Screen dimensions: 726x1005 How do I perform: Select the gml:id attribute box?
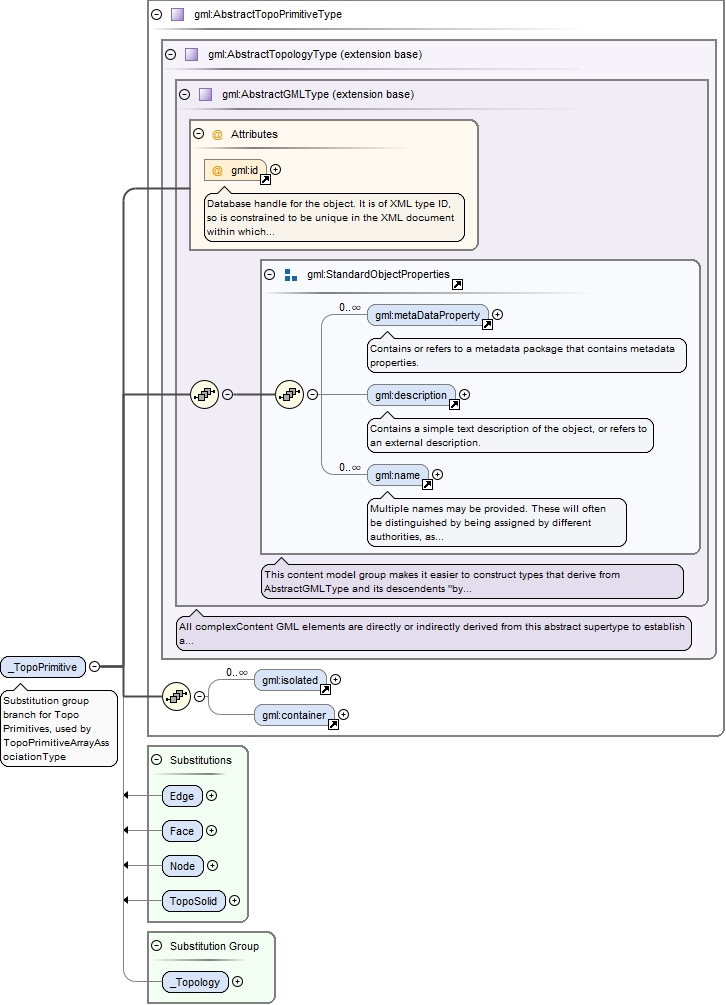tap(235, 170)
